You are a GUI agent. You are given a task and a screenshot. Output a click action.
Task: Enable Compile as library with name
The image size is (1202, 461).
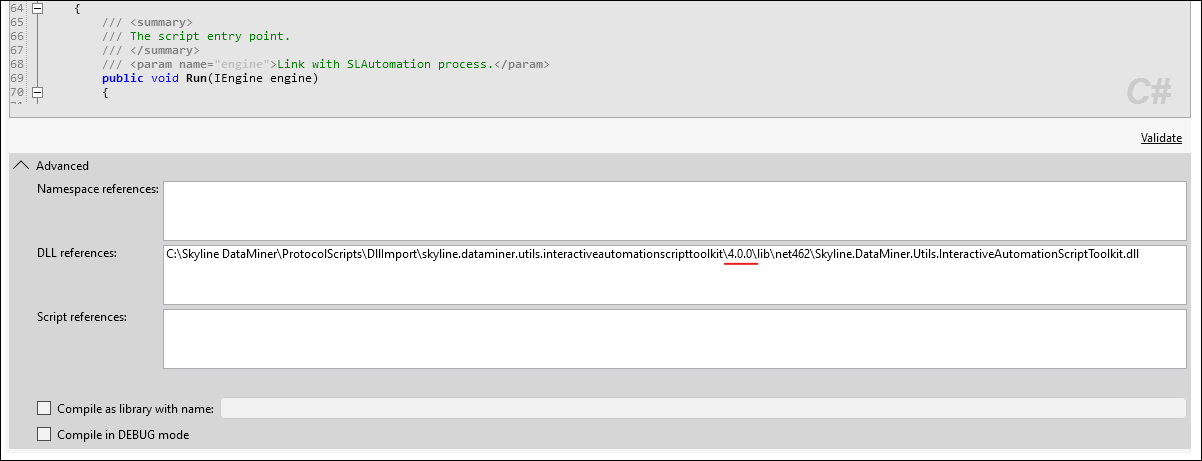click(x=43, y=408)
